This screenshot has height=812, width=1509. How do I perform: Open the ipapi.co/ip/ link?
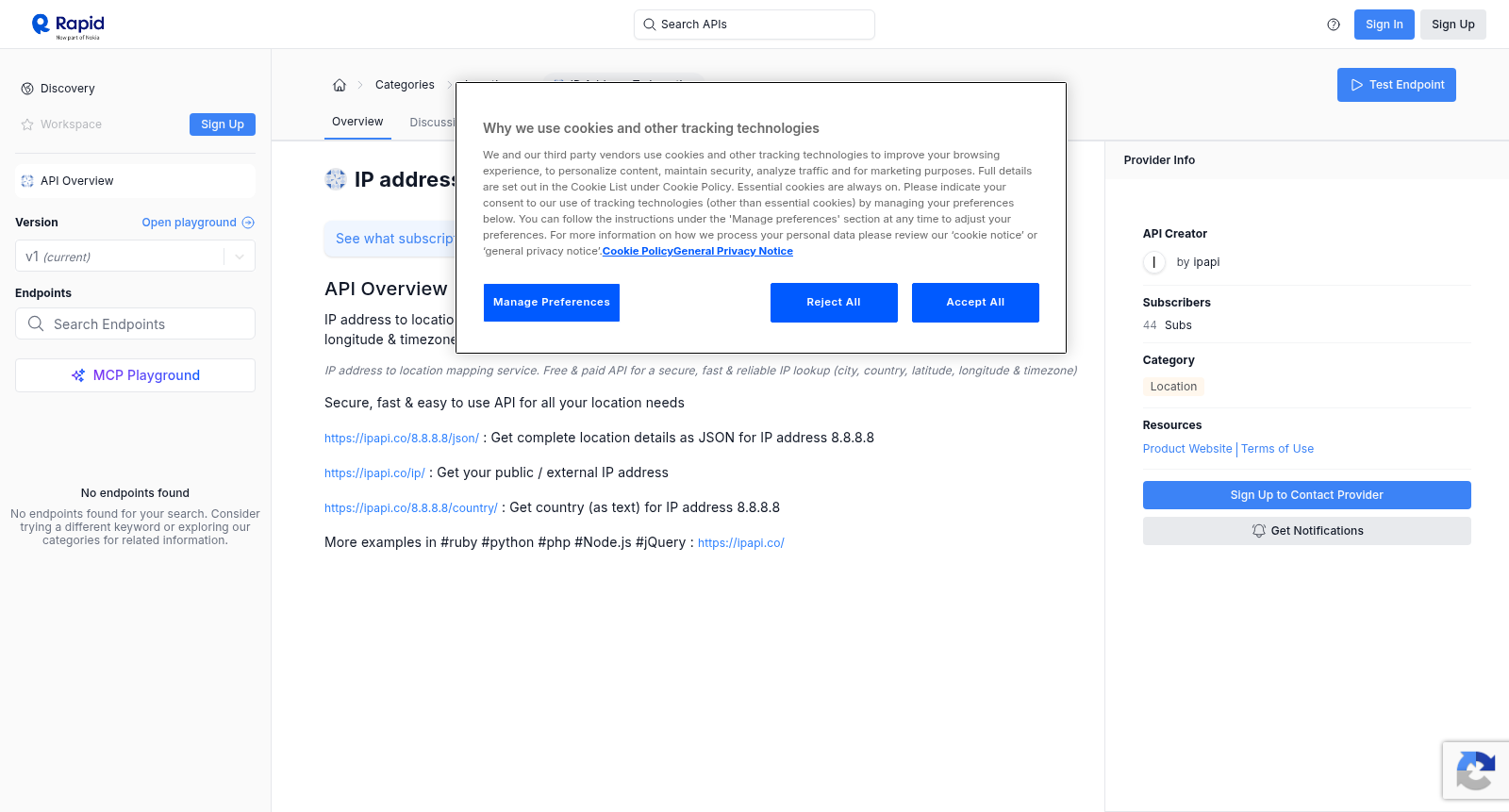[x=374, y=473]
